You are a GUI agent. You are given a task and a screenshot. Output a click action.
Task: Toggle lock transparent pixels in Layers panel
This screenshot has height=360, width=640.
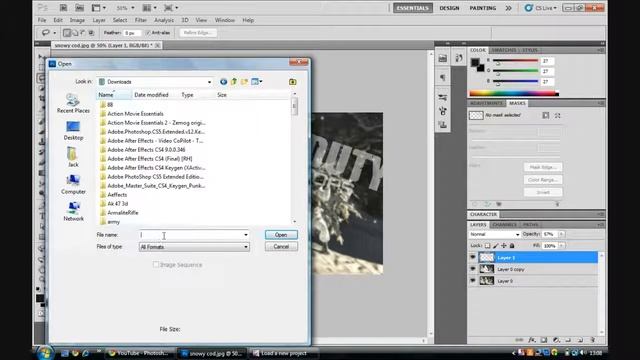pos(487,246)
